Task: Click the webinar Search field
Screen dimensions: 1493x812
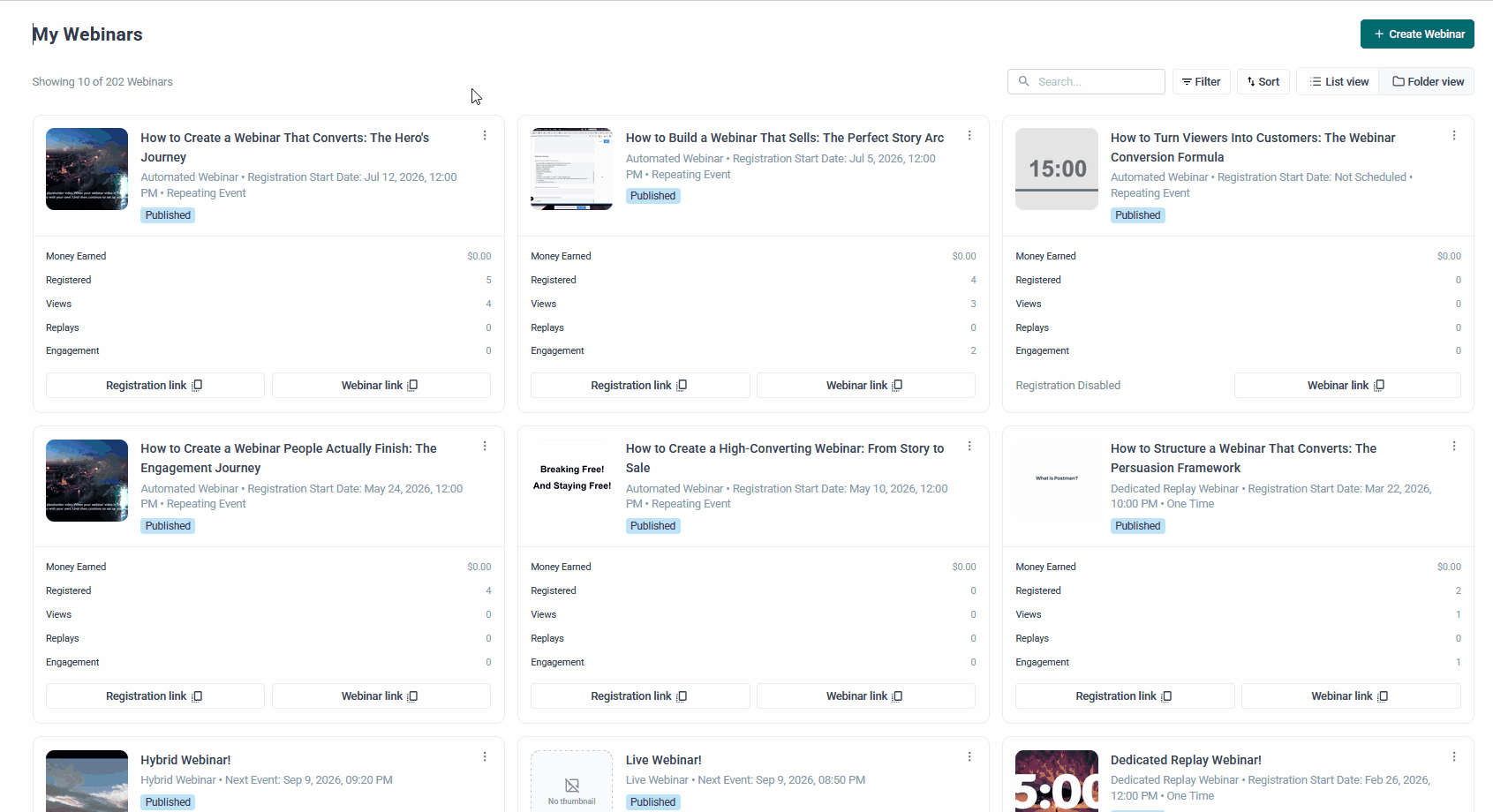Action: 1086,81
